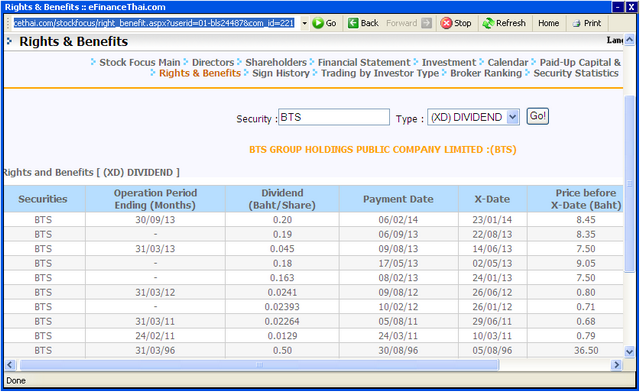Image resolution: width=640 pixels, height=392 pixels.
Task: Select dividend value 0.19 cell
Action: [282, 234]
